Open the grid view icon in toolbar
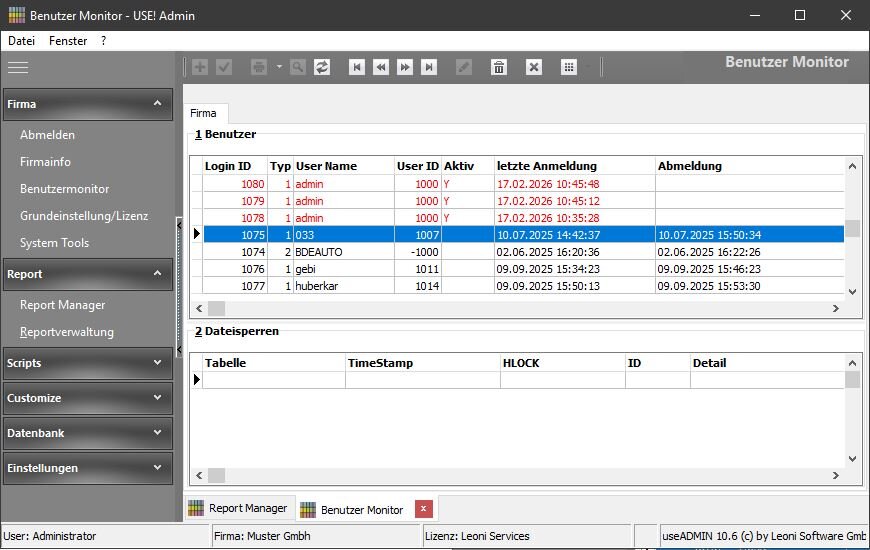Screen dimensions: 870x550 tap(569, 67)
